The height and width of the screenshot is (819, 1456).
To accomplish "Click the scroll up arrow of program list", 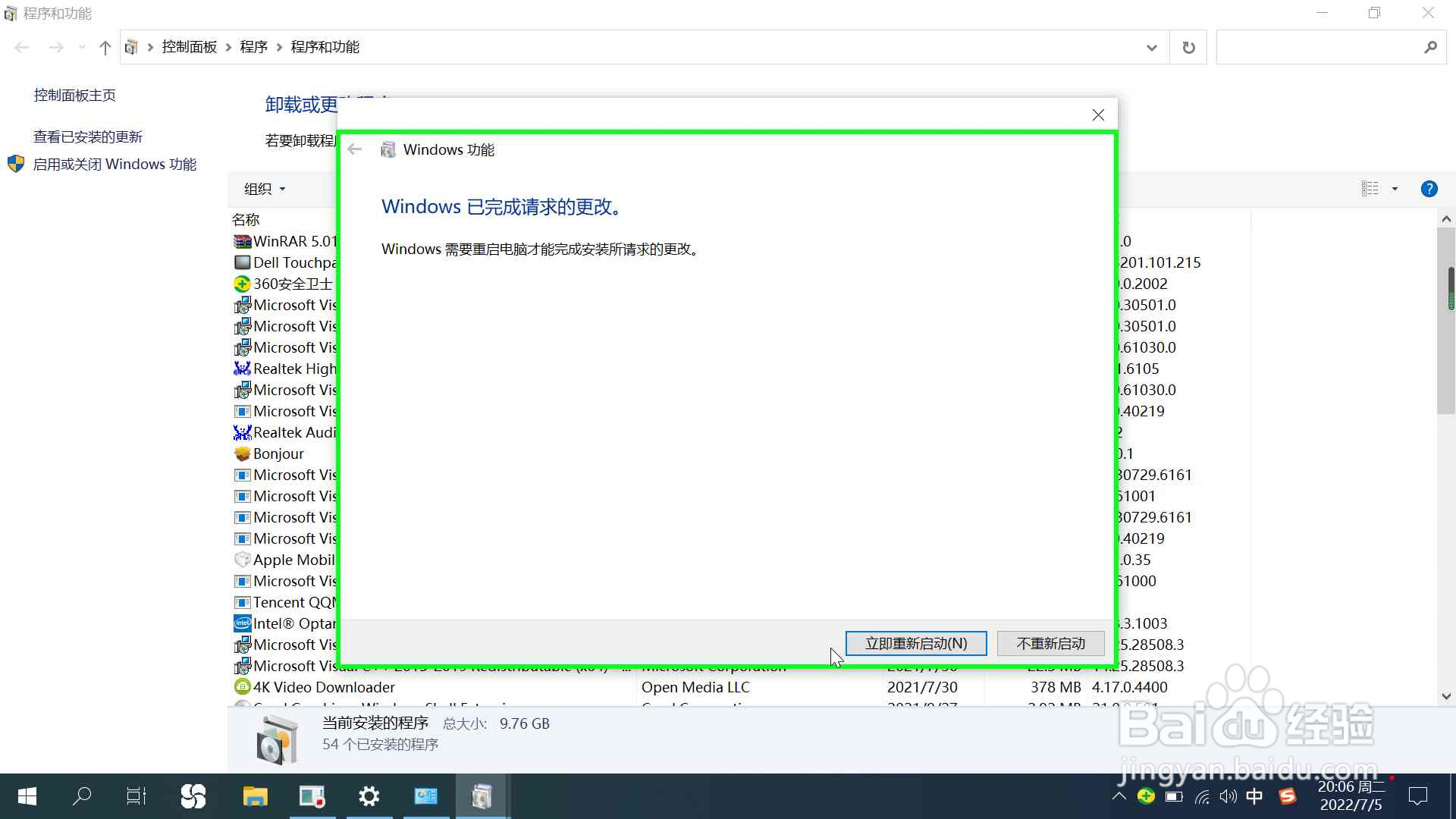I will 1446,218.
